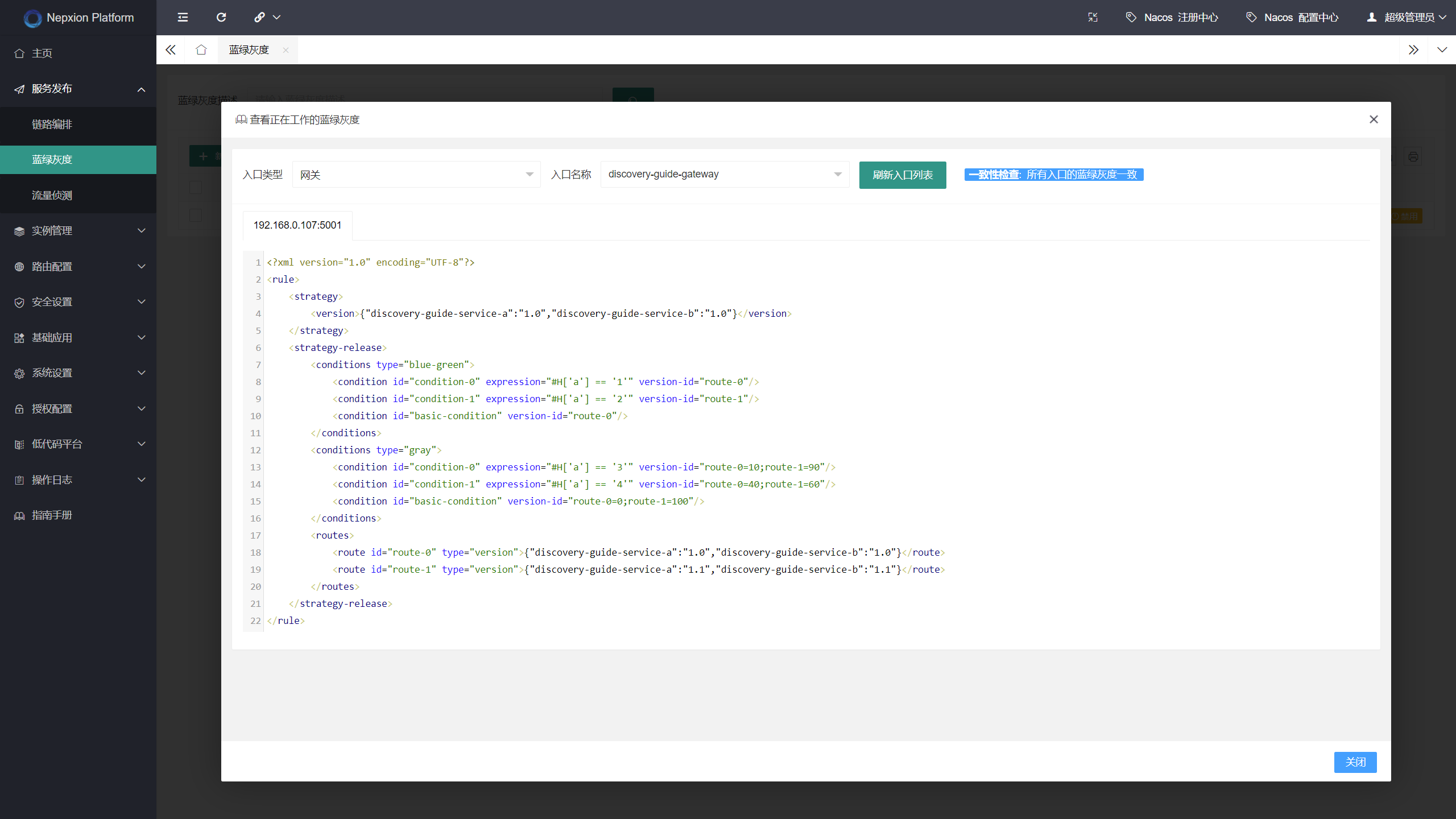Viewport: 1456px width, 819px height.
Task: Click the fullscreen toggle icon
Action: click(x=1093, y=17)
